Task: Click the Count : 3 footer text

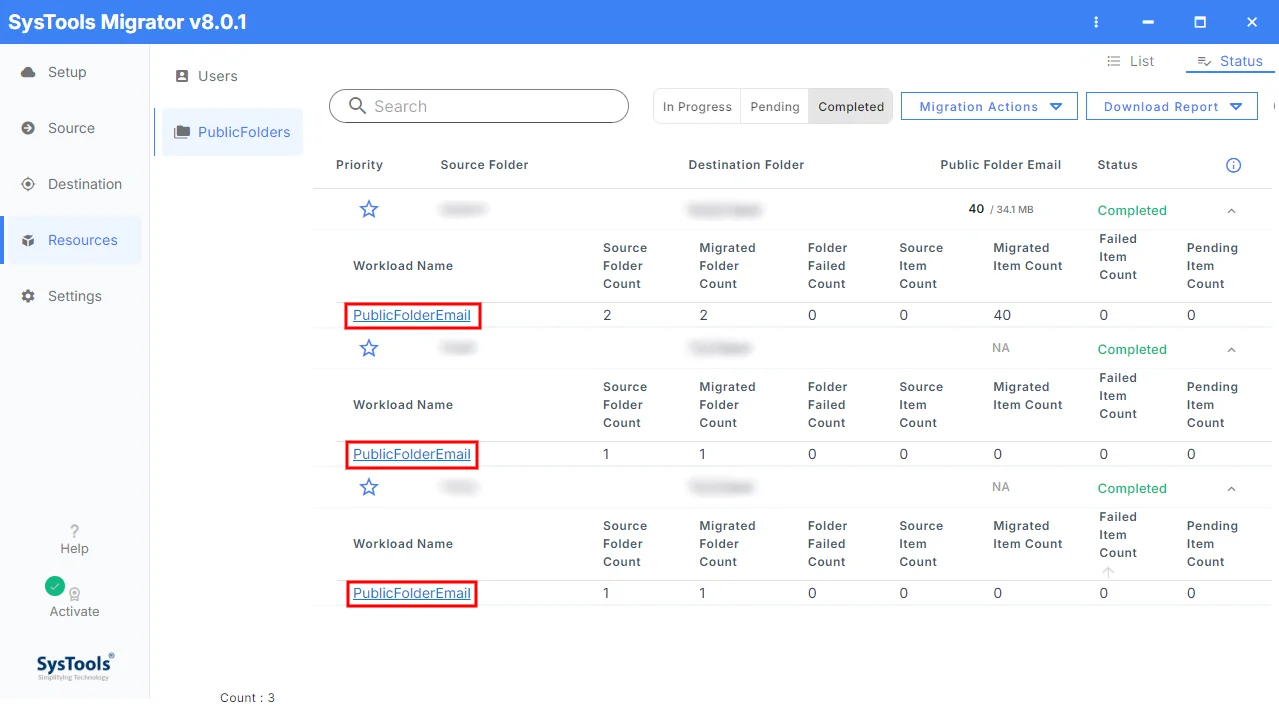Action: click(247, 698)
